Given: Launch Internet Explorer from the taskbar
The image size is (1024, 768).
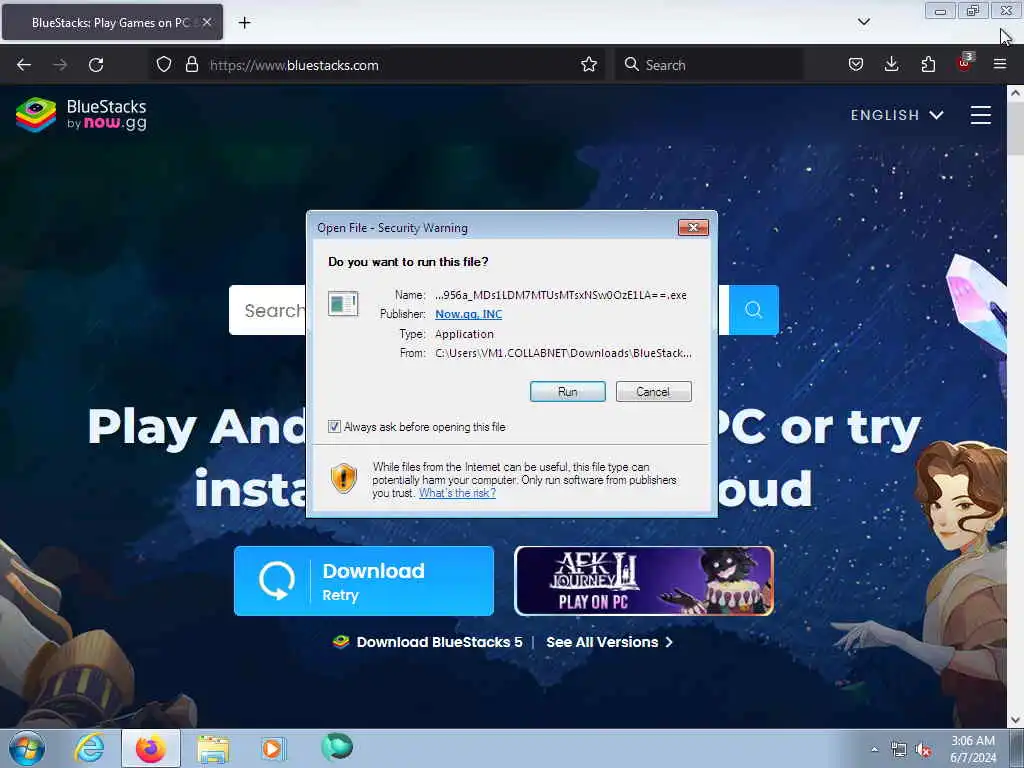Looking at the screenshot, I should [89, 748].
